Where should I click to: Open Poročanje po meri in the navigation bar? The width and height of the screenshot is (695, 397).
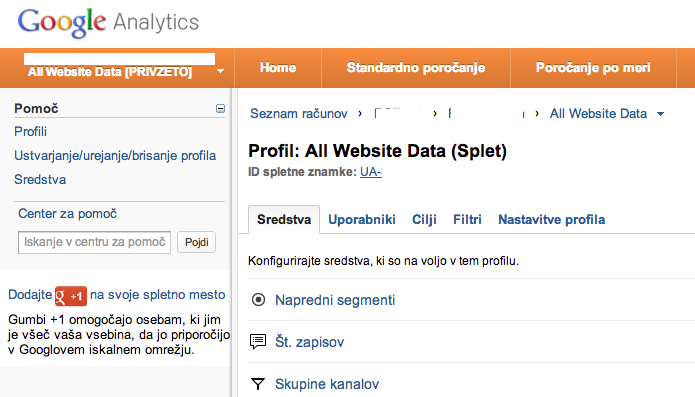593,67
